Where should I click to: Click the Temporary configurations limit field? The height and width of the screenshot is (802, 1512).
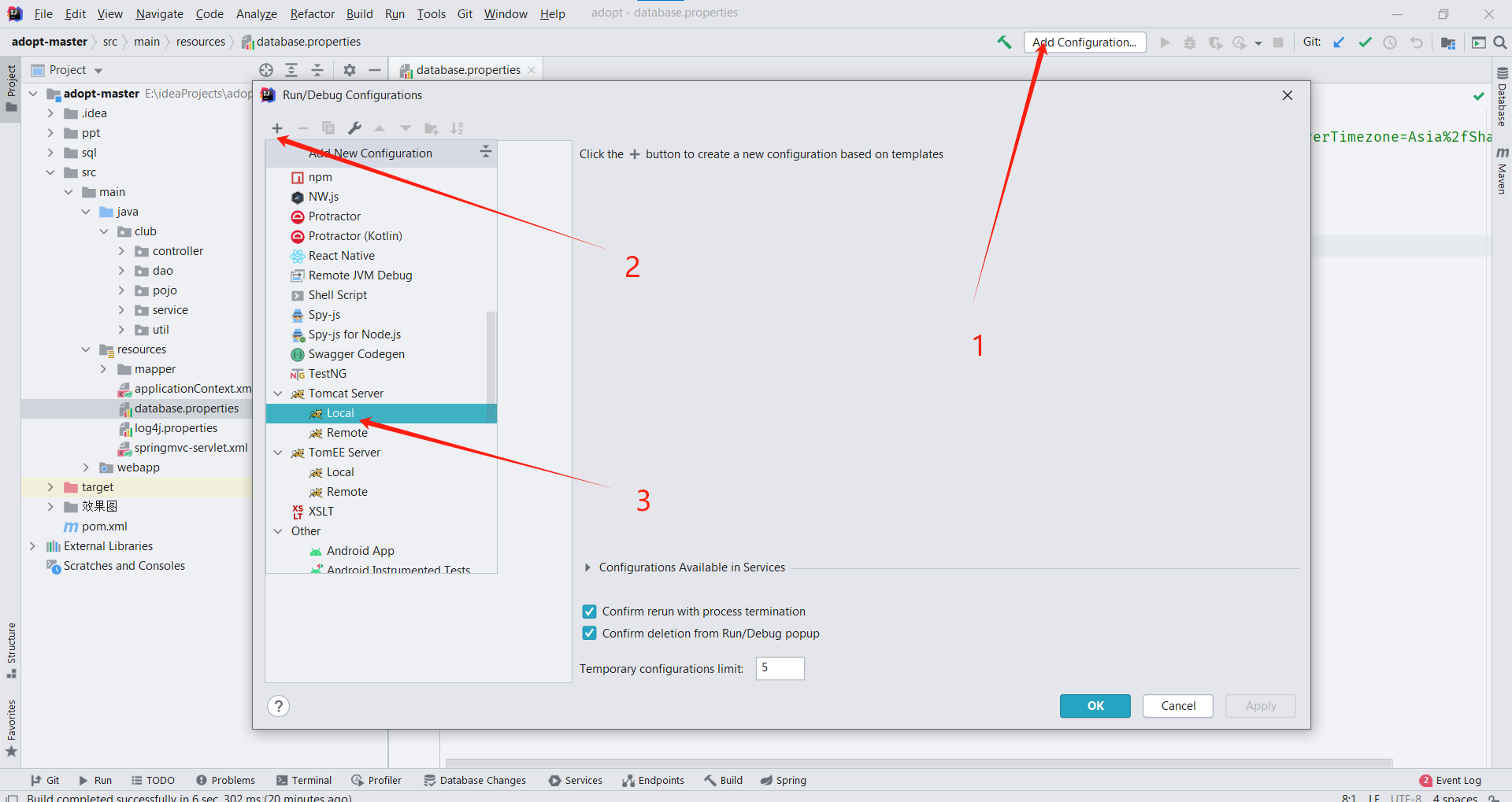(780, 668)
